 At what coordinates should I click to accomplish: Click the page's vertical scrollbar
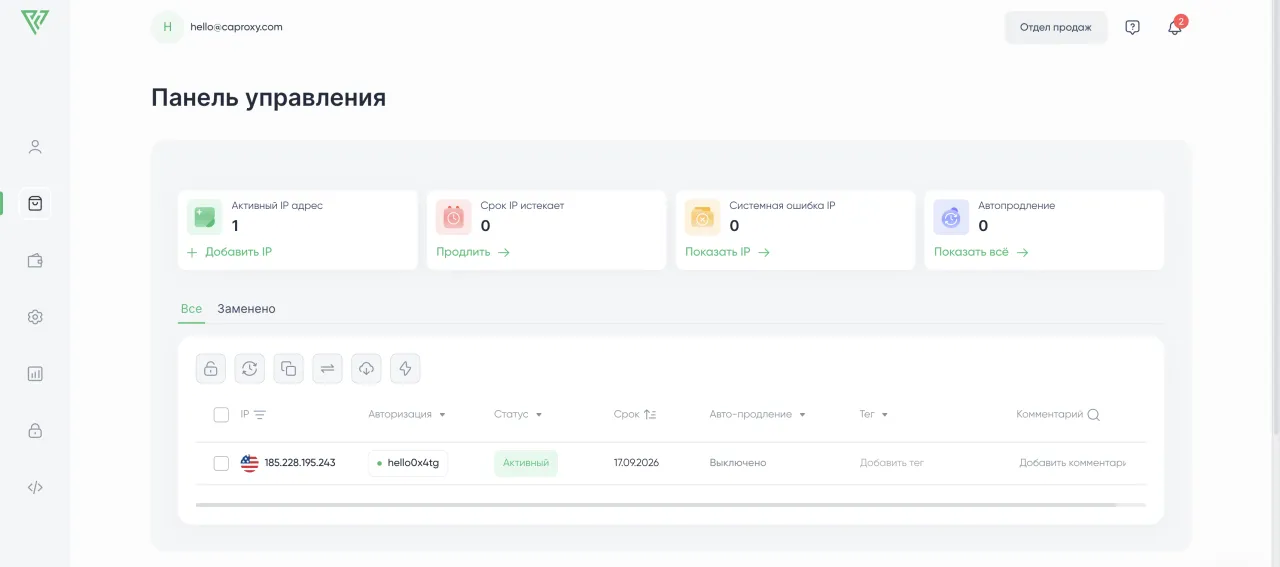point(1275,215)
